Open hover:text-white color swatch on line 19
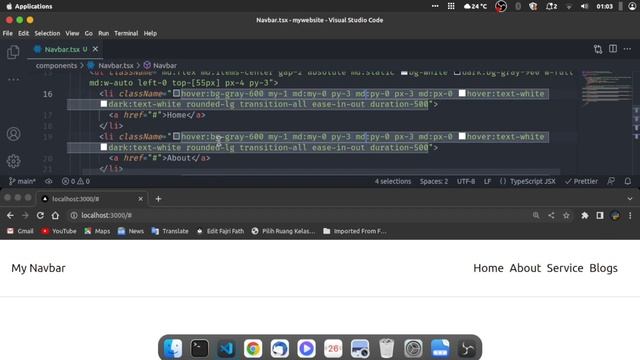 pyautogui.click(x=462, y=136)
